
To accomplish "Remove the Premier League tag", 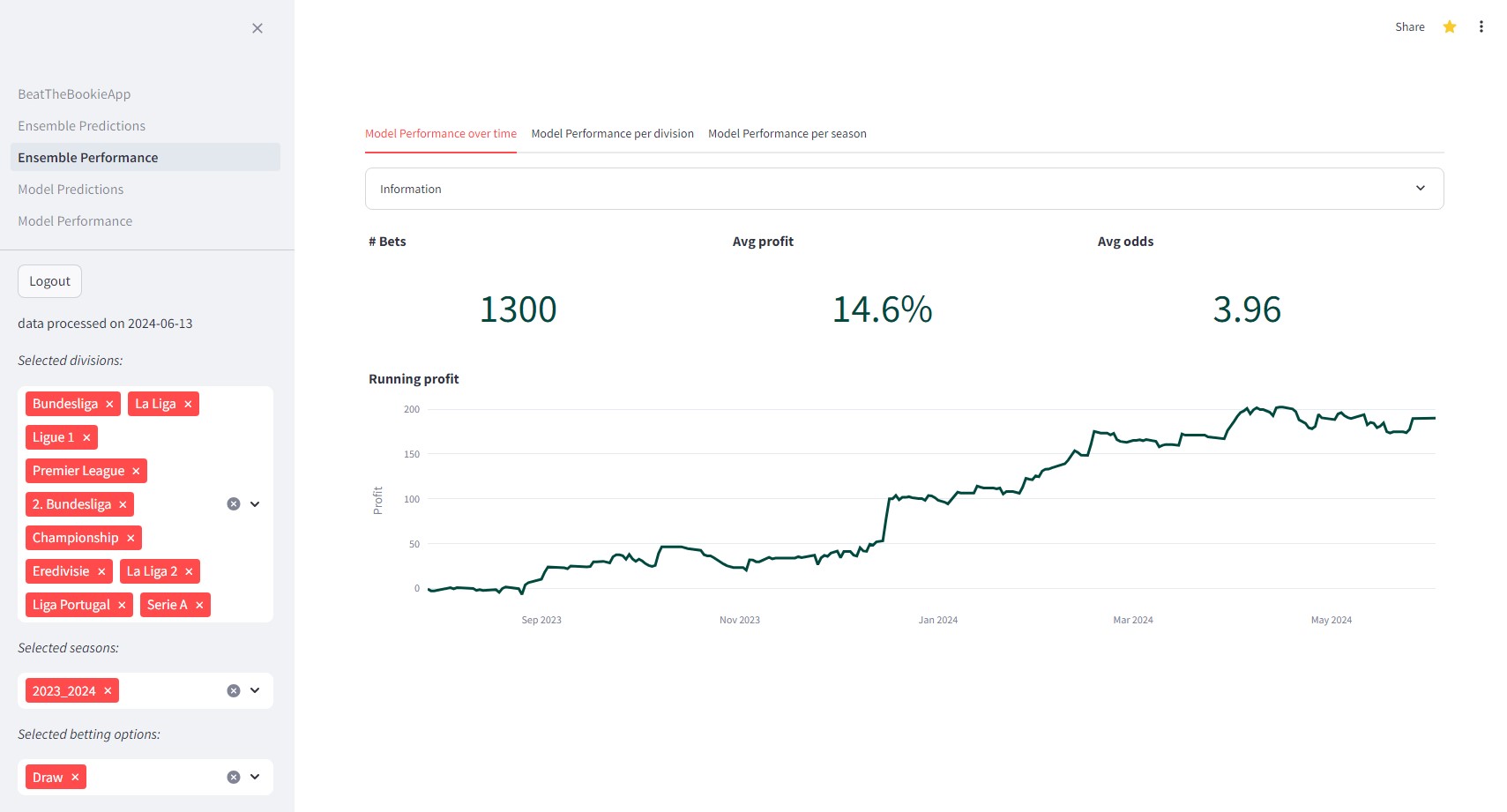I will tap(136, 471).
